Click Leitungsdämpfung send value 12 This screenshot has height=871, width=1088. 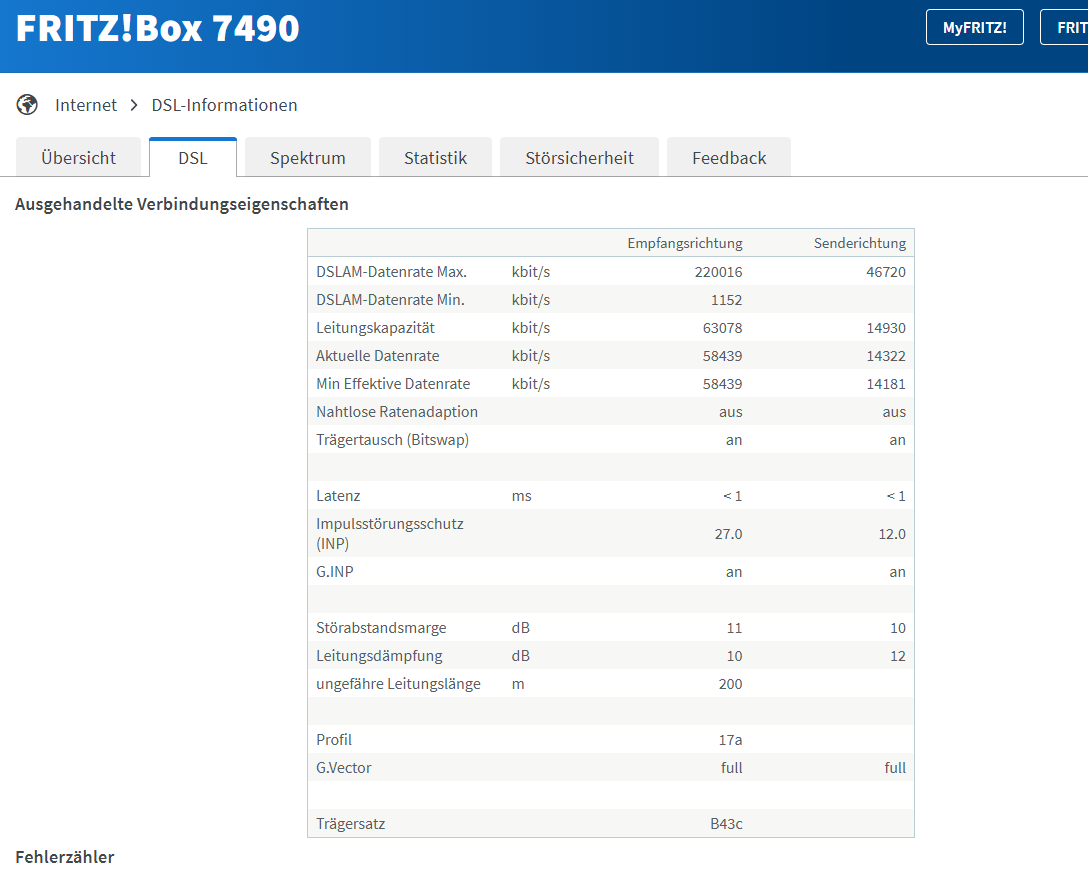pos(898,656)
